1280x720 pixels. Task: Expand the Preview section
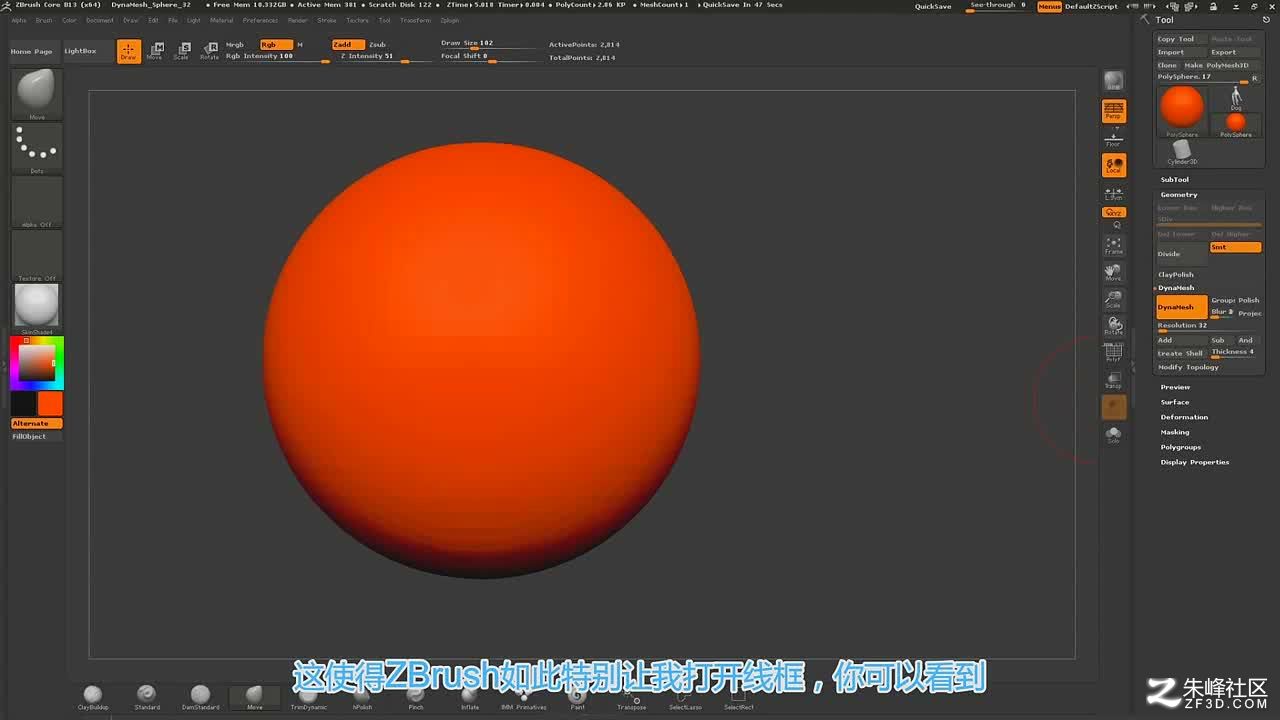tap(1175, 387)
